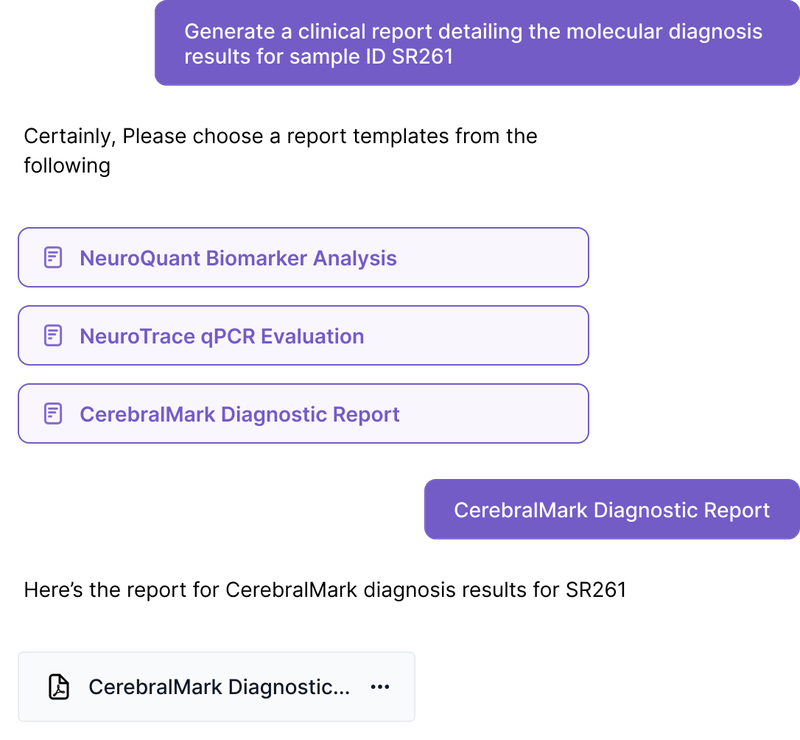Click the document icon beside NeuroTrace qPCR Evaluation
Viewport: 800px width, 740px height.
click(x=53, y=336)
